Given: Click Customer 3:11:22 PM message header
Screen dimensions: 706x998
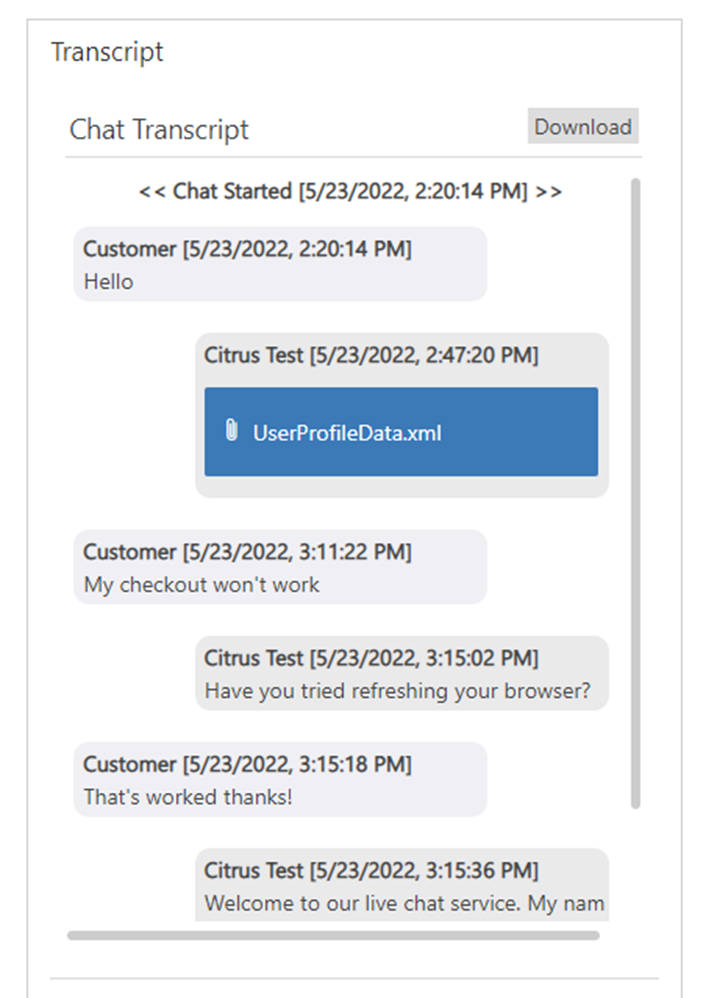Looking at the screenshot, I should pyautogui.click(x=247, y=551).
